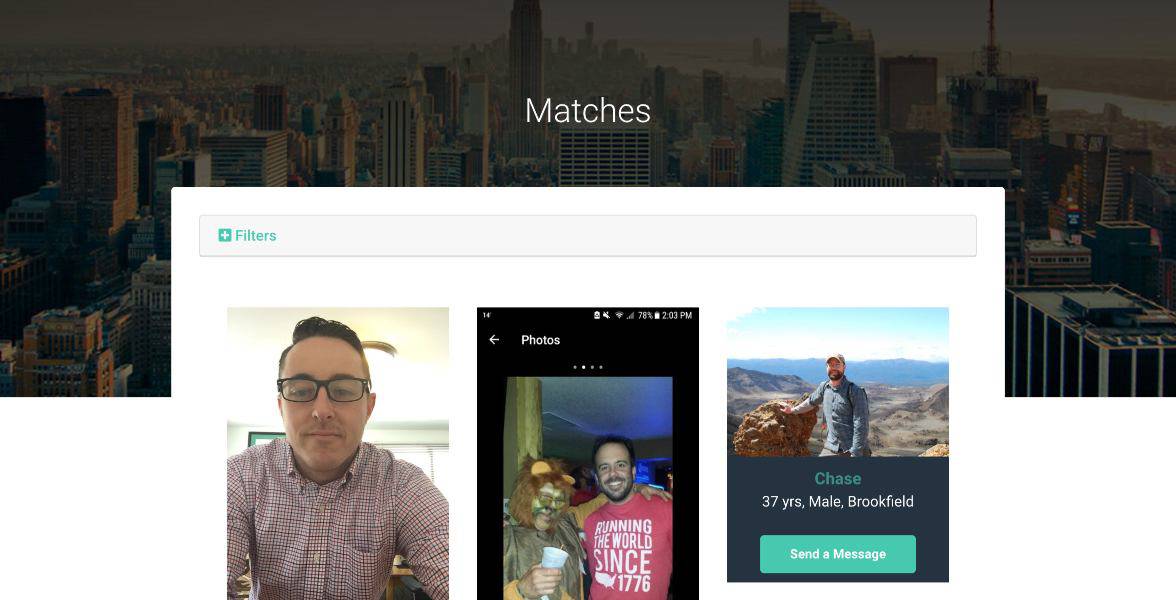The image size is (1176, 600).
Task: Click the 37 yrs, Male, Brookfield details
Action: point(838,502)
